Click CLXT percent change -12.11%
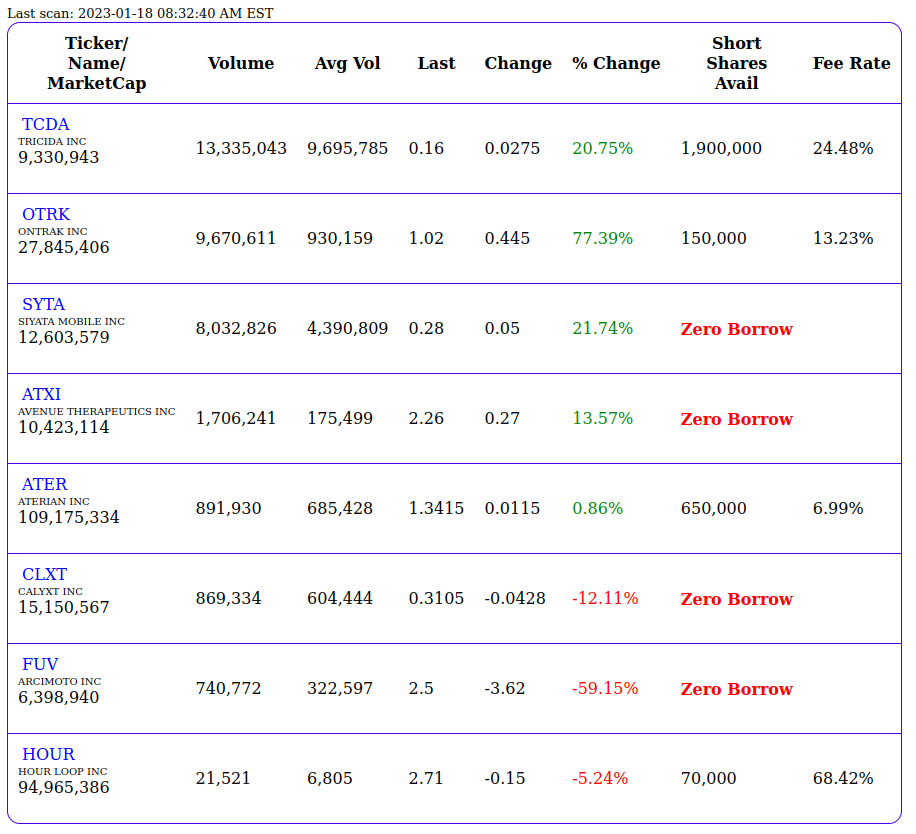916x834 pixels. pyautogui.click(x=605, y=598)
